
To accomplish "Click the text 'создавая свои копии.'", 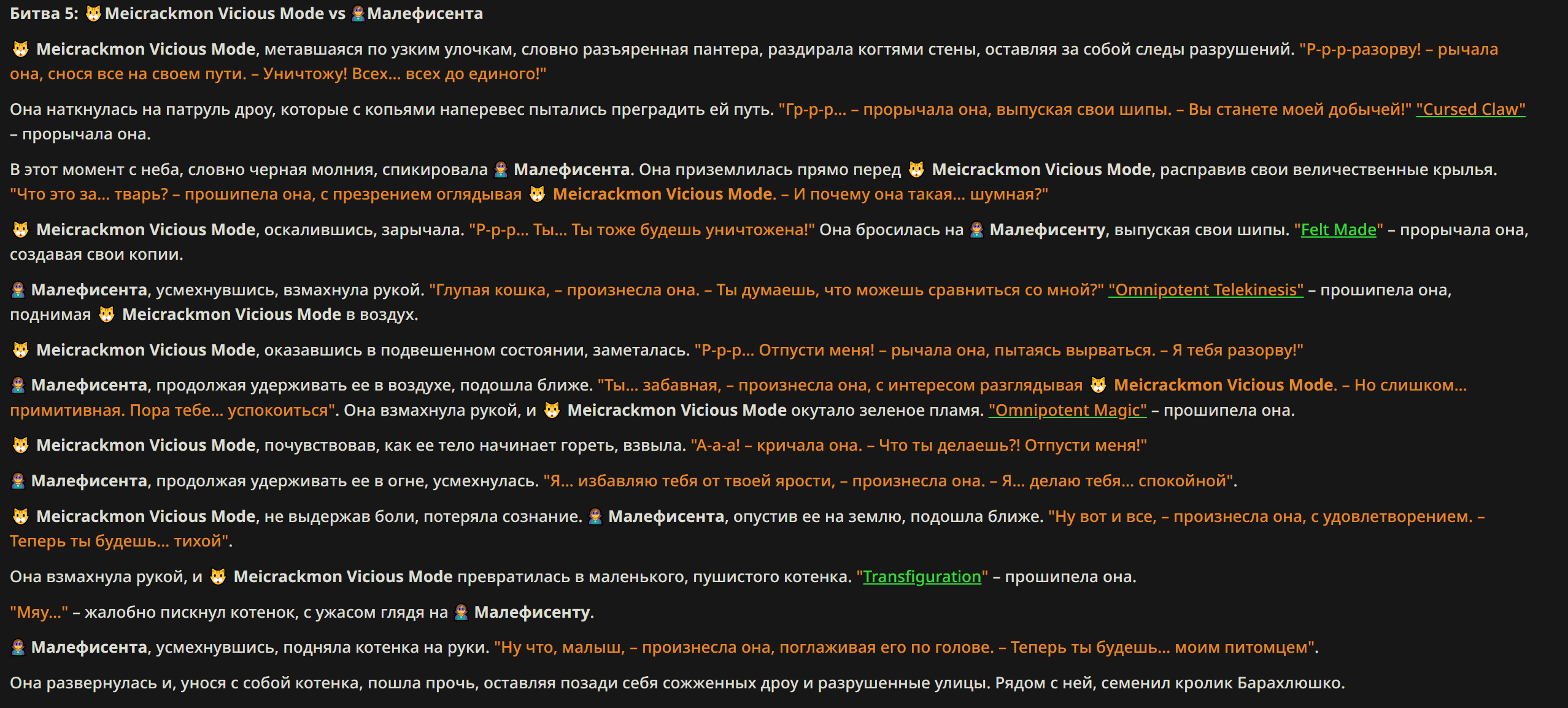I will click(x=96, y=254).
